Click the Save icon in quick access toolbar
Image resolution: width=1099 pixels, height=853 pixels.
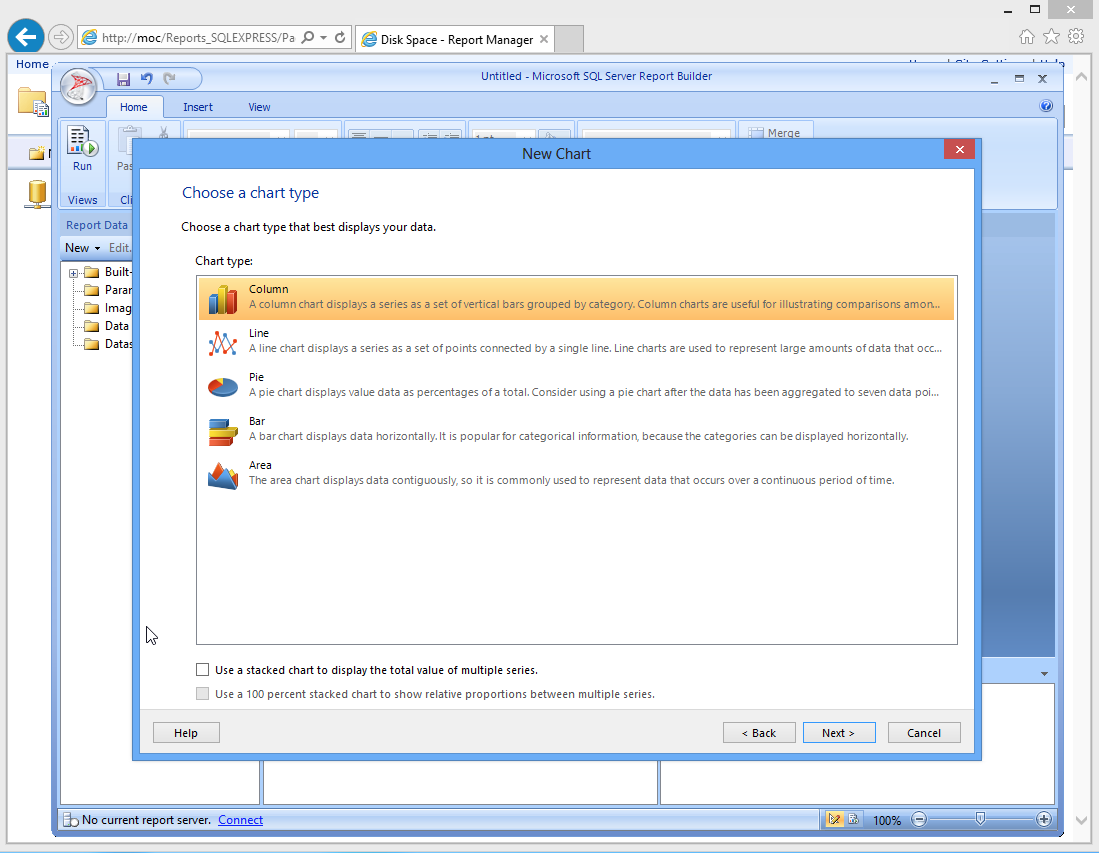pos(124,78)
